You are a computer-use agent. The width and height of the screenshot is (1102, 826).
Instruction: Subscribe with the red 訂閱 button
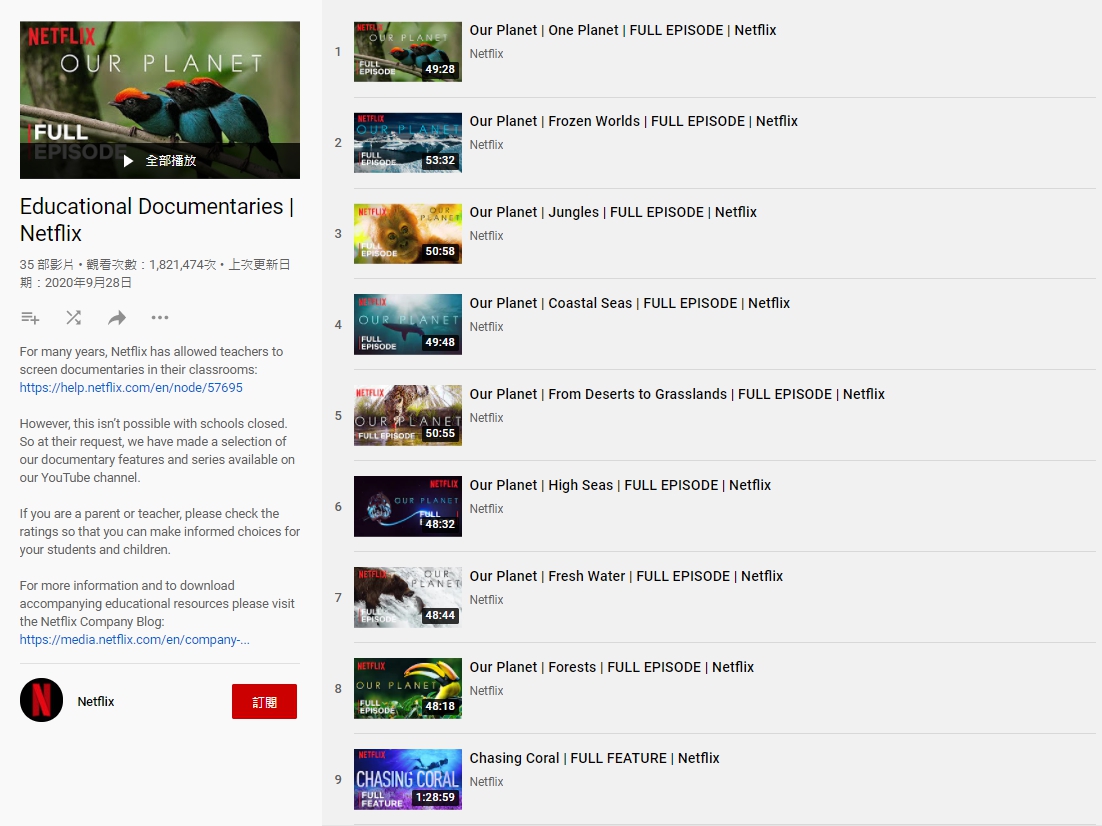pyautogui.click(x=264, y=702)
